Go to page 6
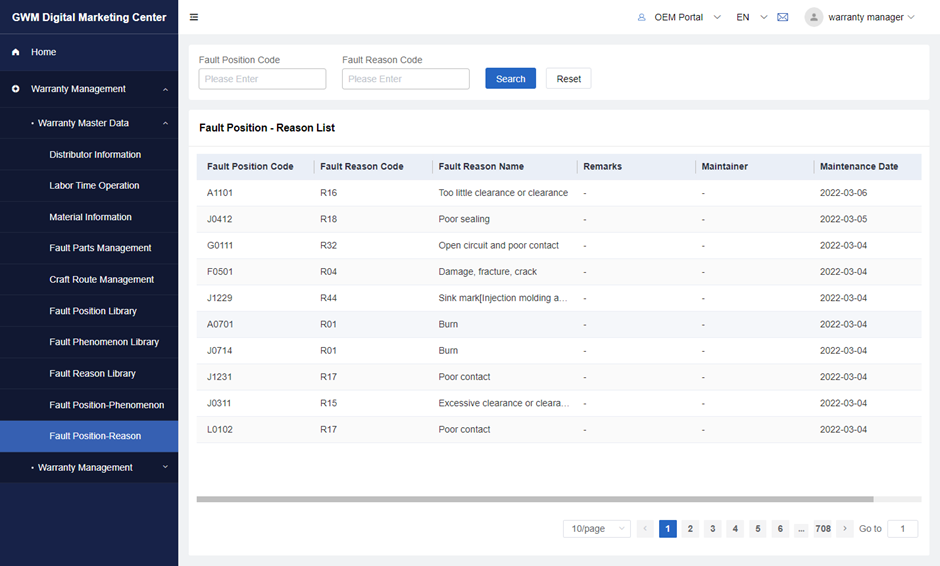The image size is (940, 566). coord(780,528)
